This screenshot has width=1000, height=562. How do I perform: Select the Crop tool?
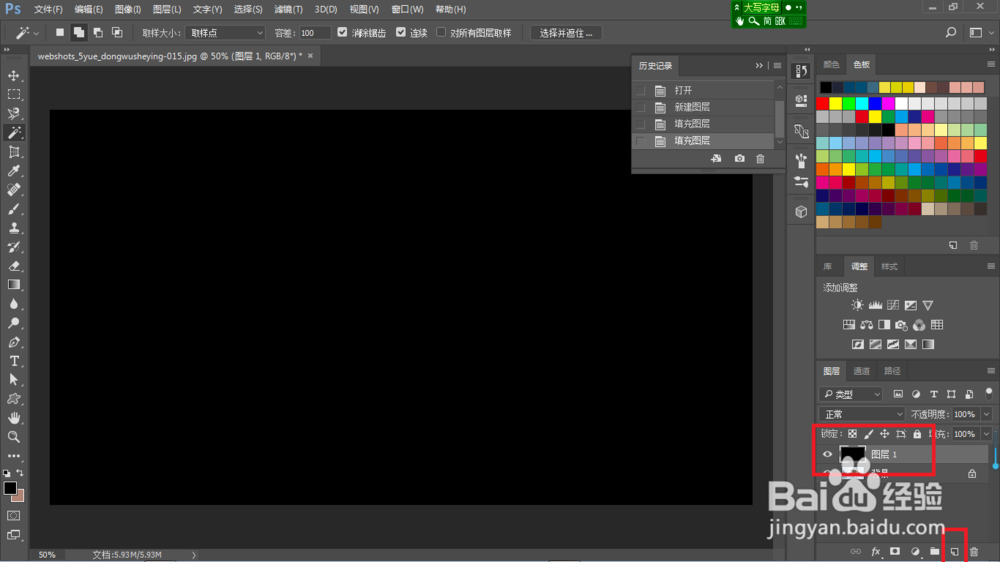click(x=13, y=152)
